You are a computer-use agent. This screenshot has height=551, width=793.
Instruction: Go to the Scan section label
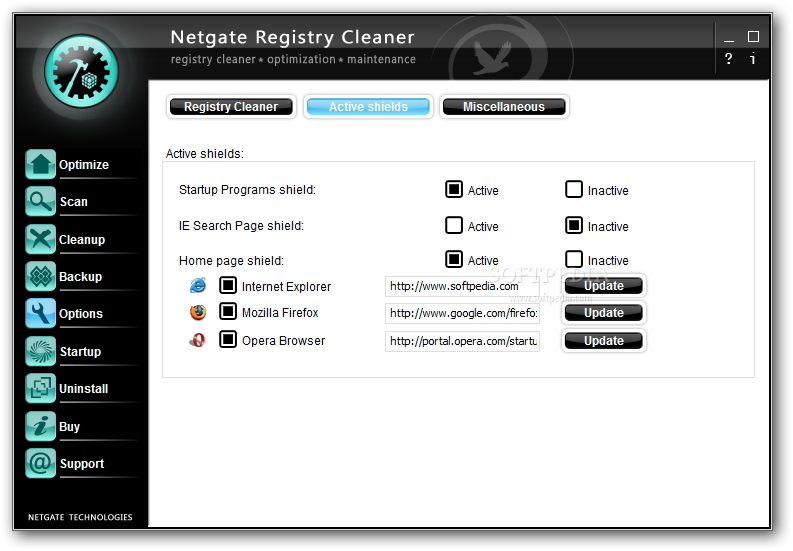tap(74, 202)
